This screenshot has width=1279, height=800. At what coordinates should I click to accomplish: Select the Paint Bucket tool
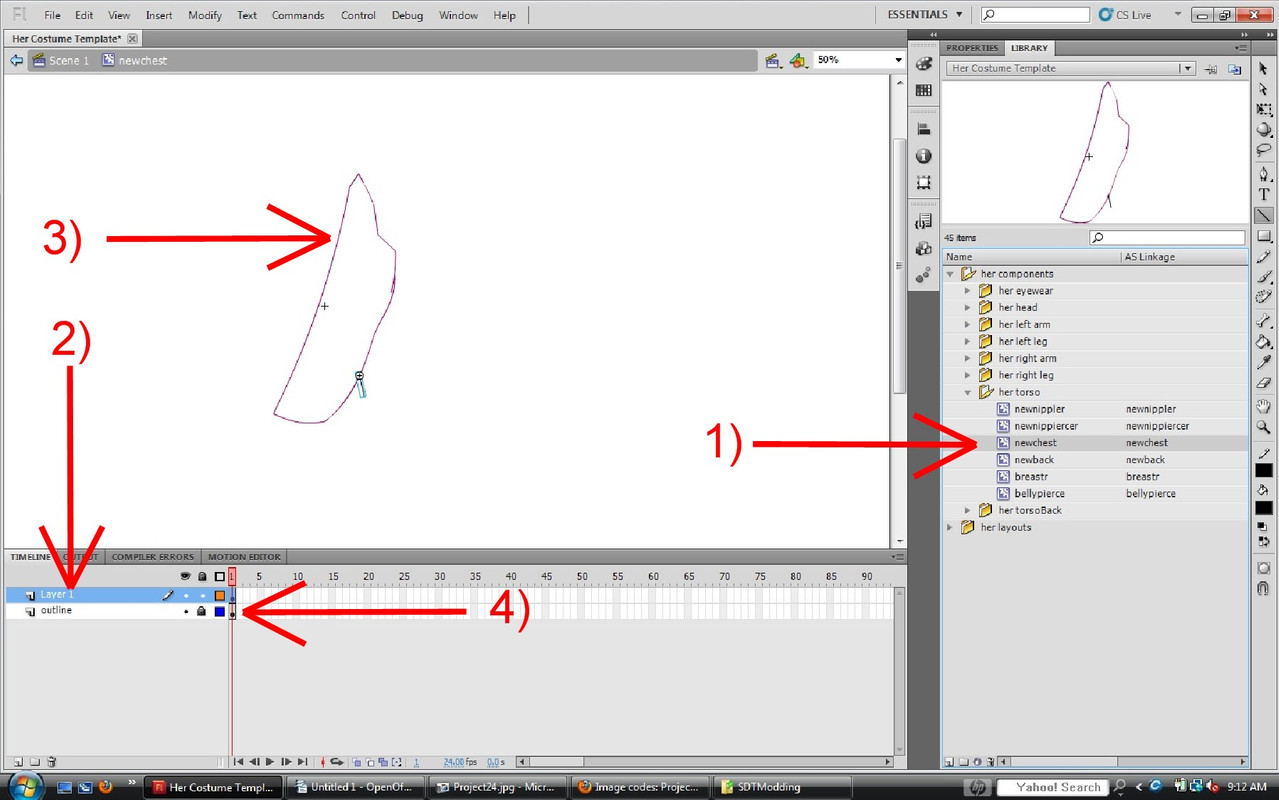click(1264, 341)
